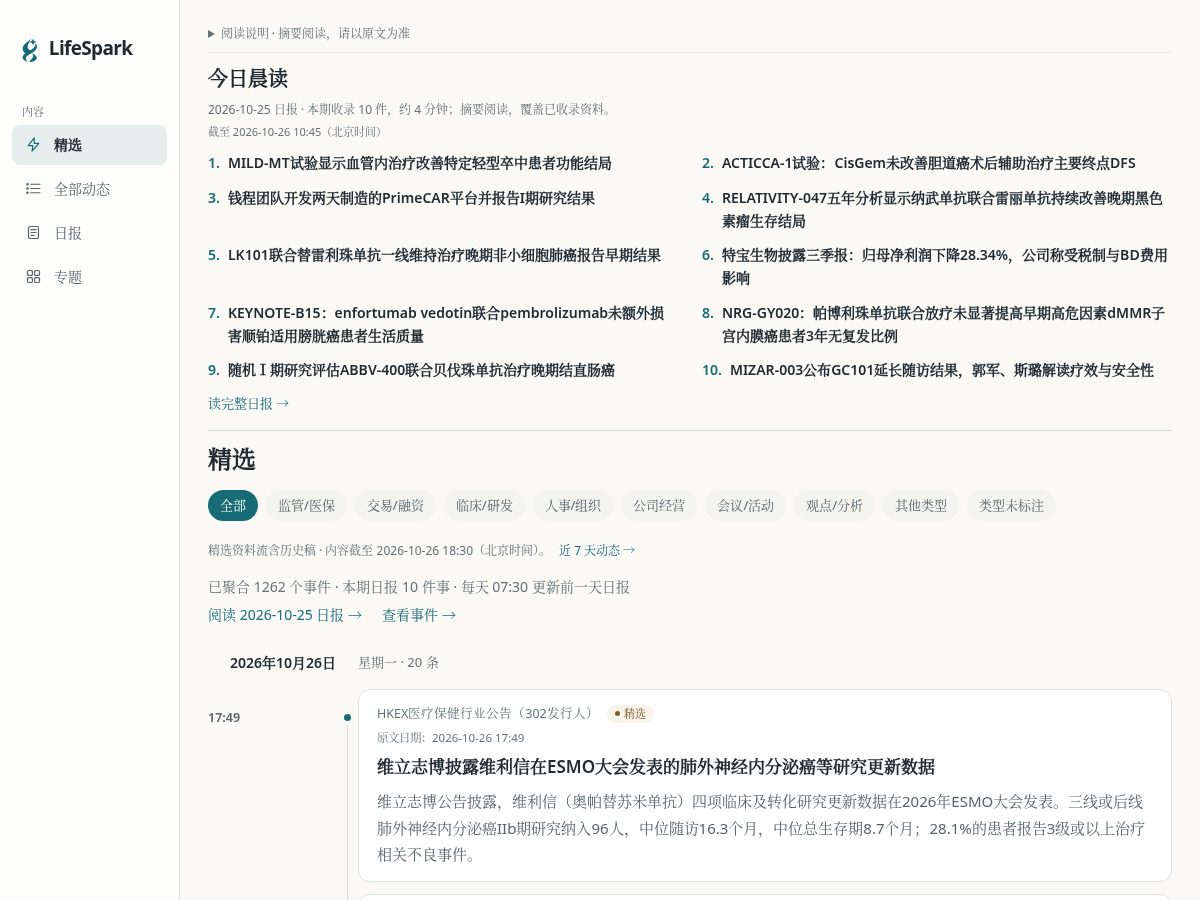Click the 17:49 timestamp label
Screen dimensions: 1200x900
224,717
